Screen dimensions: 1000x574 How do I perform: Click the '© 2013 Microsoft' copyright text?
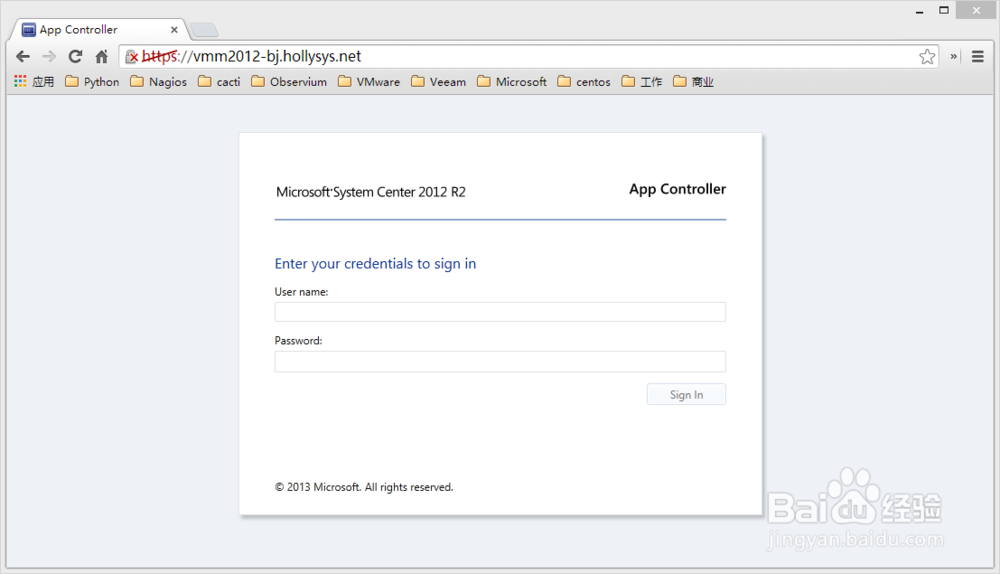pyautogui.click(x=364, y=487)
